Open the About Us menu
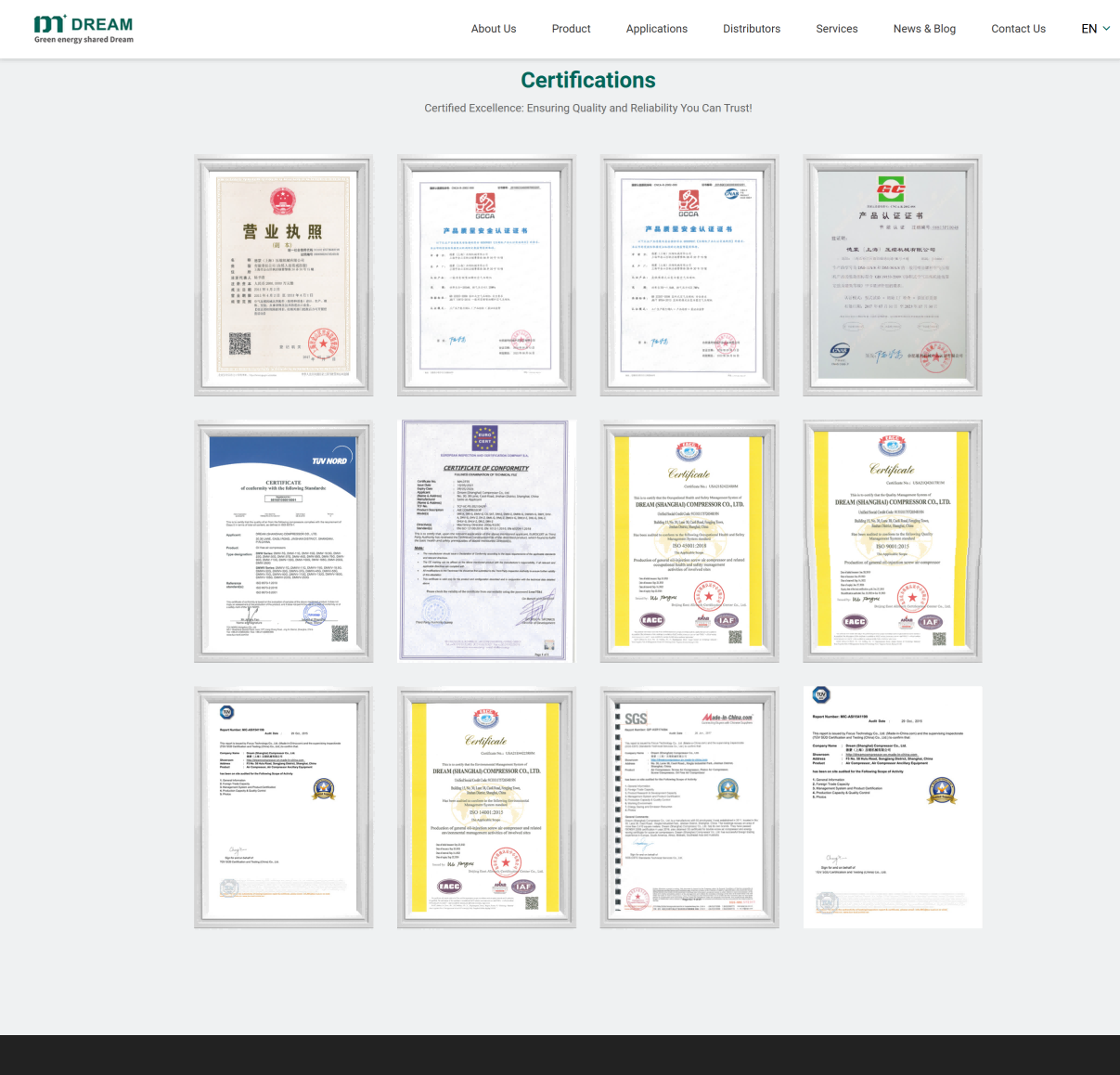Image resolution: width=1120 pixels, height=1075 pixels. tap(493, 29)
